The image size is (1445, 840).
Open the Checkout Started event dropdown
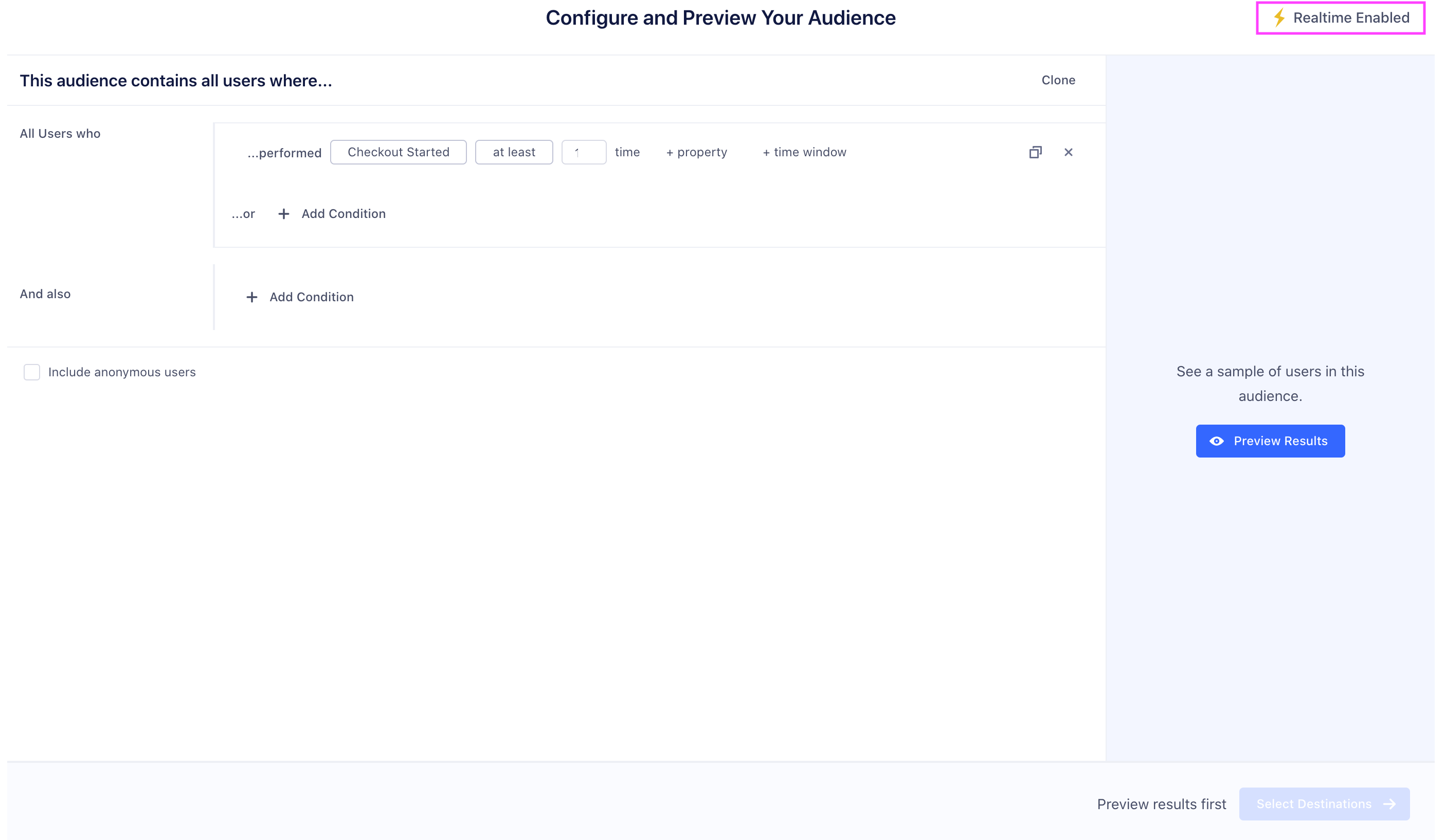click(398, 153)
